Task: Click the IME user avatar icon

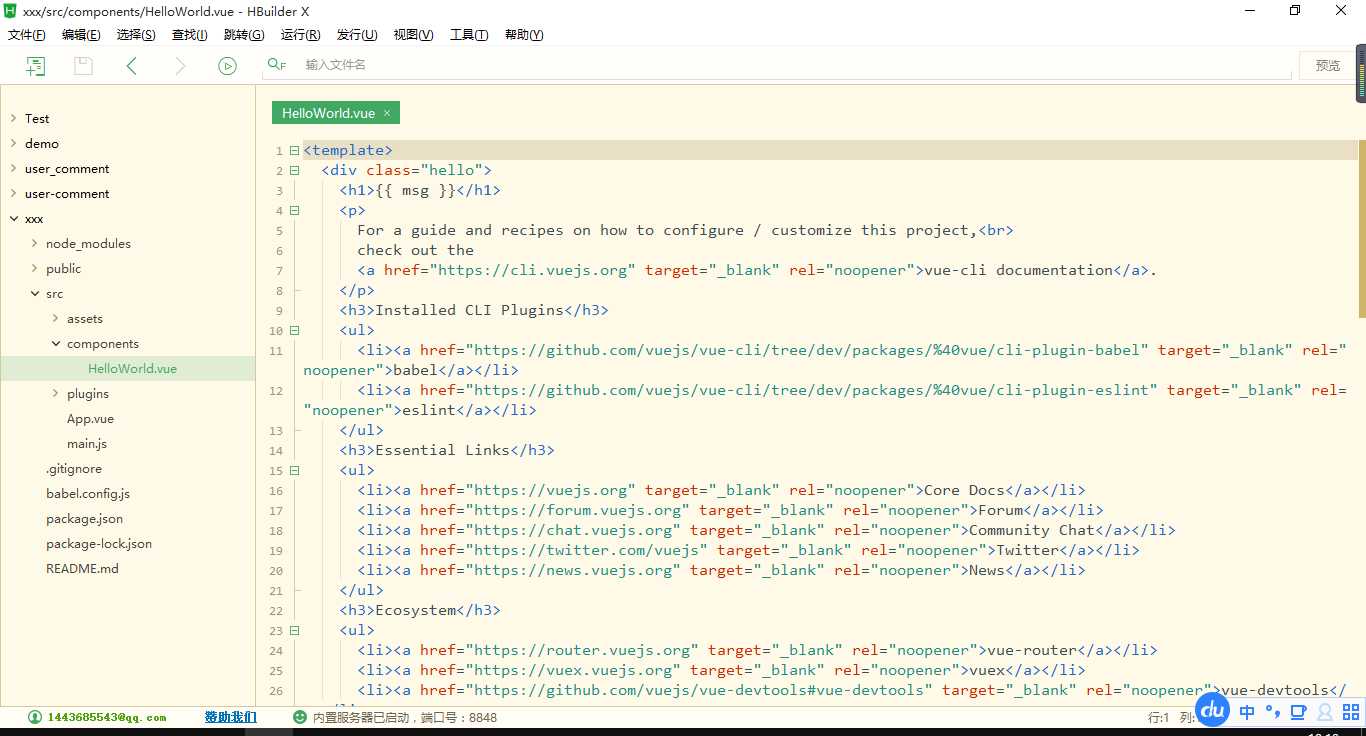Action: click(x=1325, y=712)
